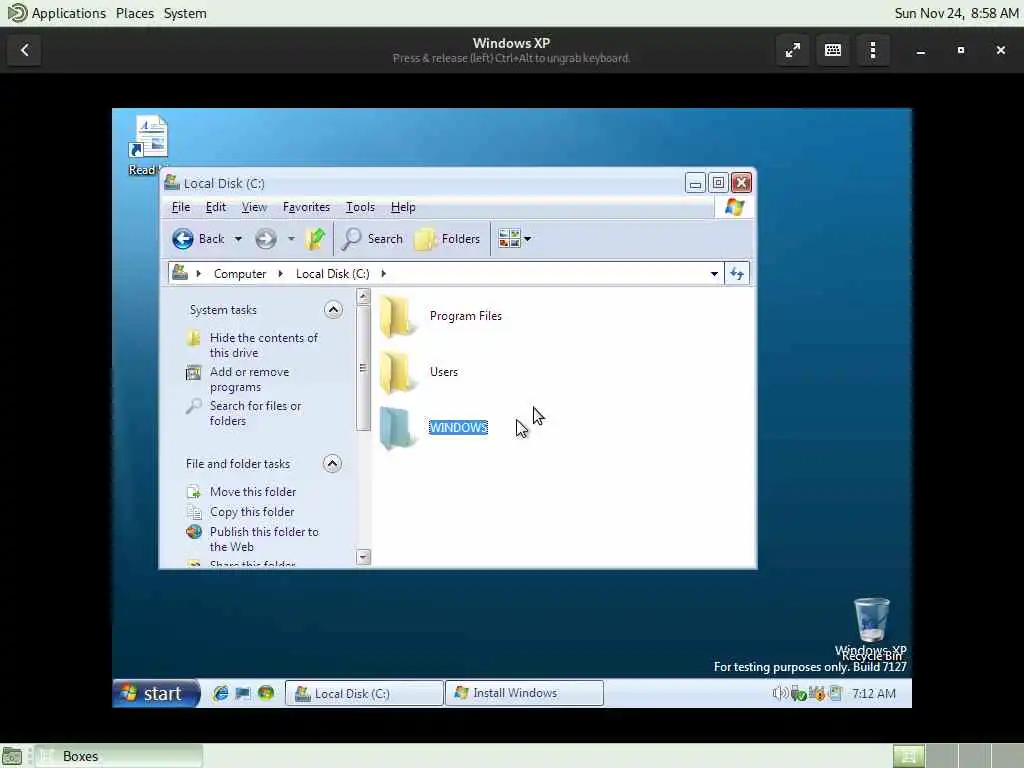Screen dimensions: 1024x768
Task: Expand arrow after Computer breadcrumb
Action: pos(281,274)
